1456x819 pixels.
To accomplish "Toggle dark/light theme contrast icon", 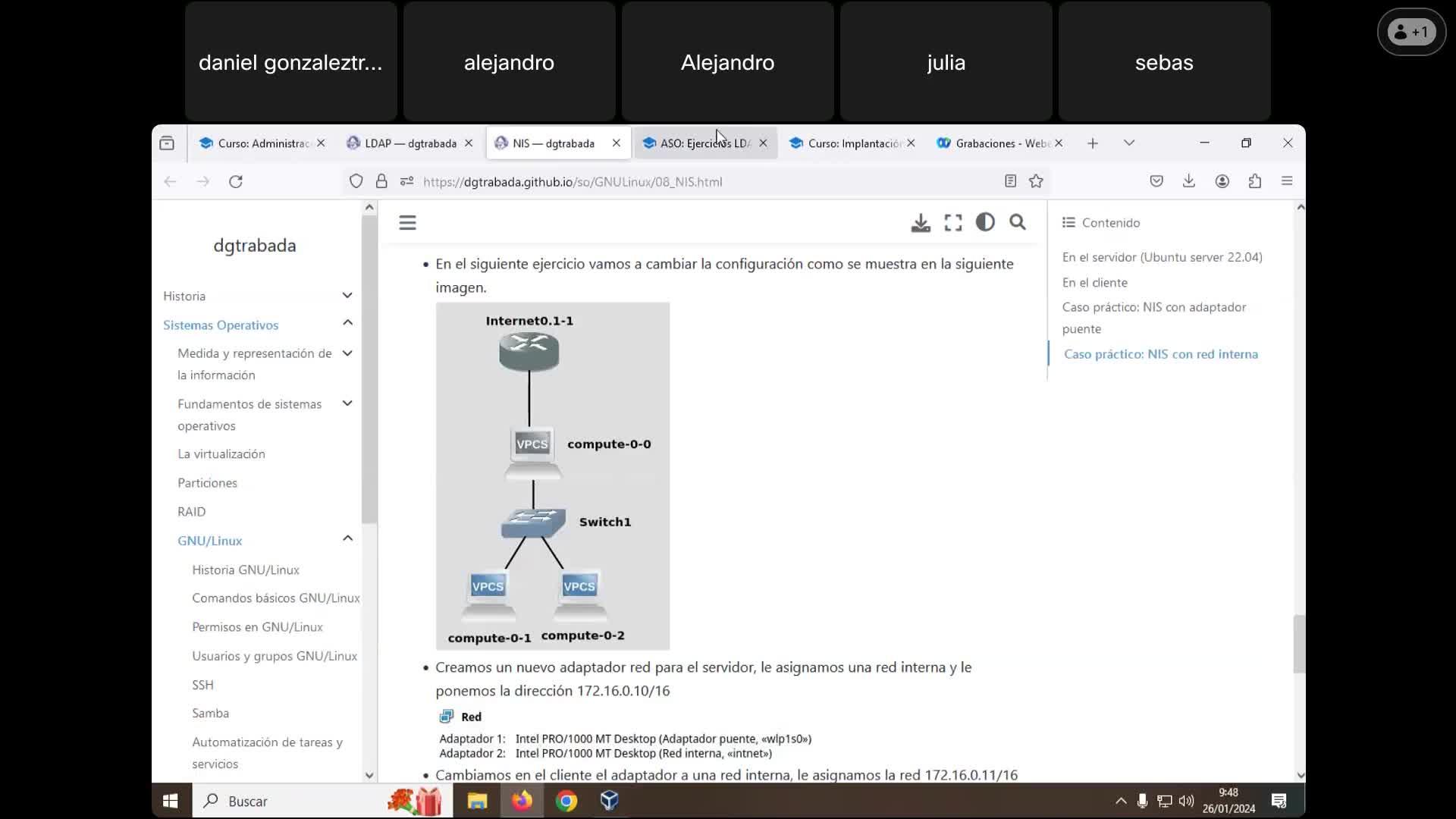I will [985, 222].
